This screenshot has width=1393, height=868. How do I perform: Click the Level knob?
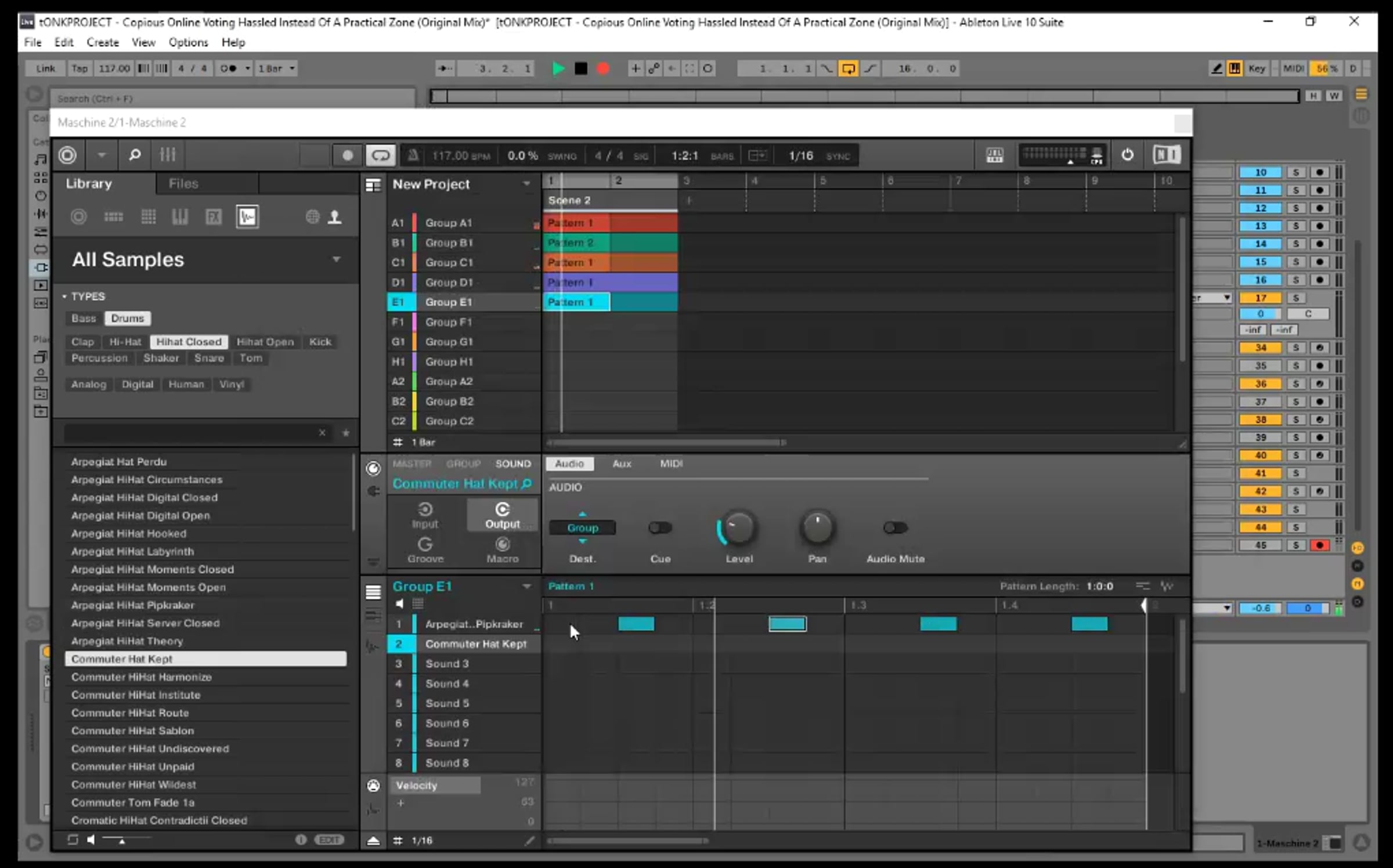coord(739,528)
